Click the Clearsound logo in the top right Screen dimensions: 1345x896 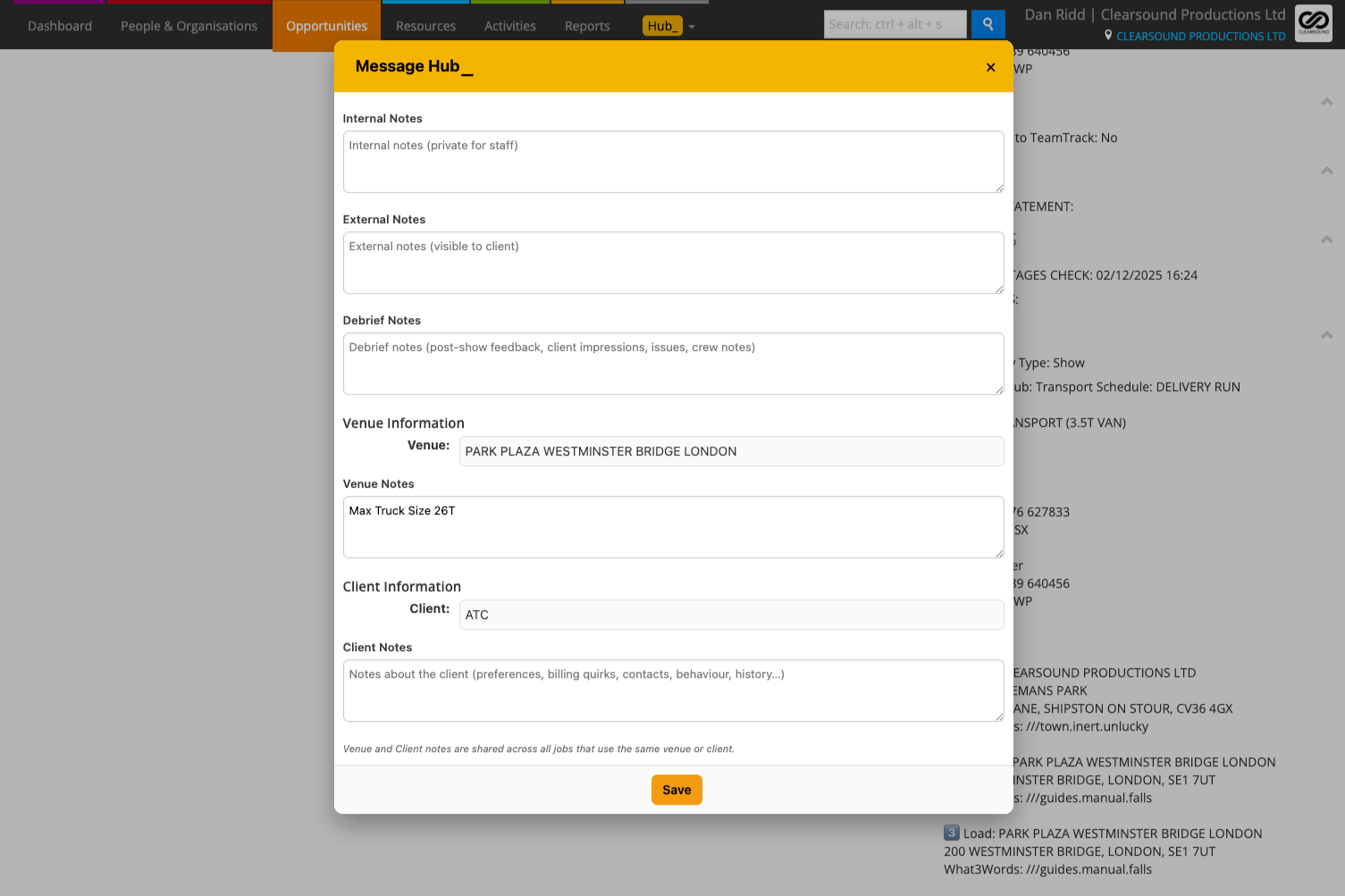pos(1313,24)
